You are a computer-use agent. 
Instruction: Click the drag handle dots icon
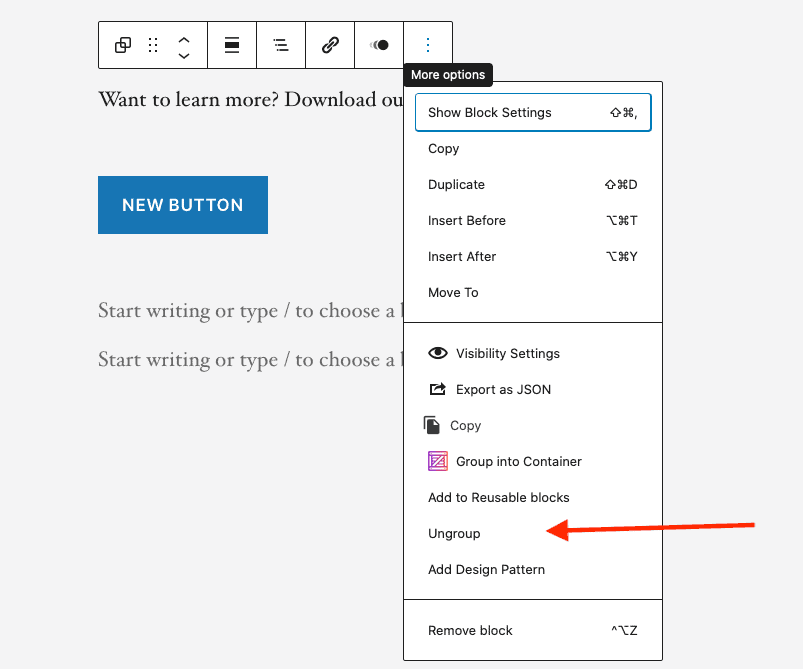153,45
